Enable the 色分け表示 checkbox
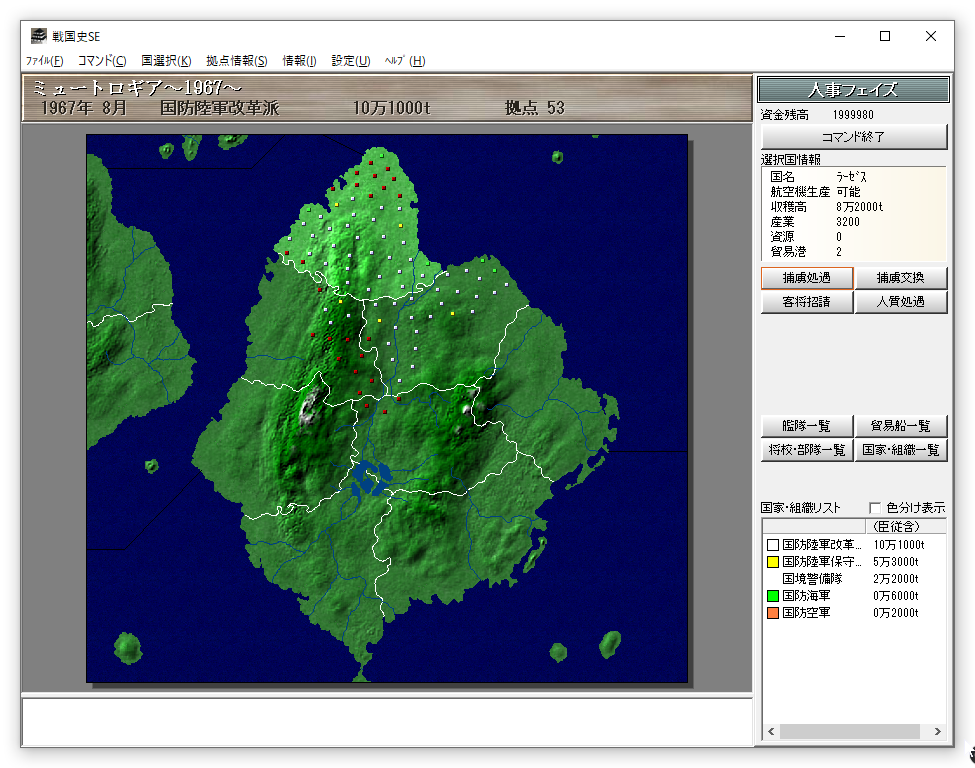 click(x=876, y=508)
